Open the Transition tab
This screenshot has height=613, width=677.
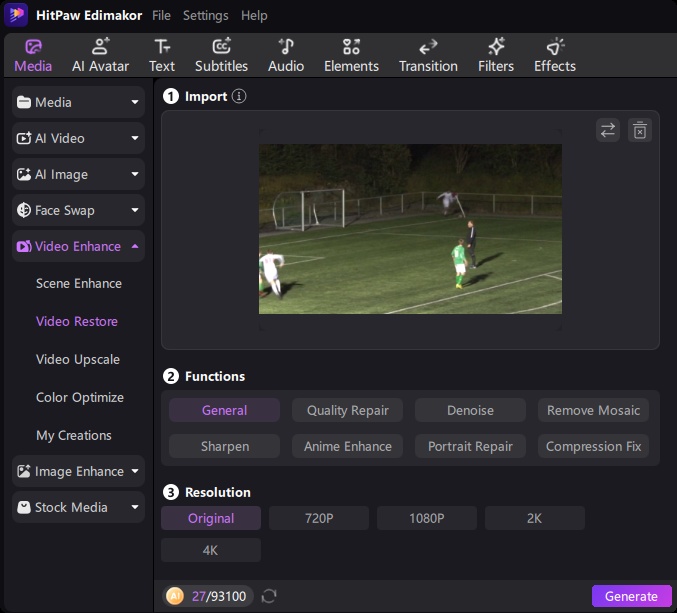[x=428, y=56]
